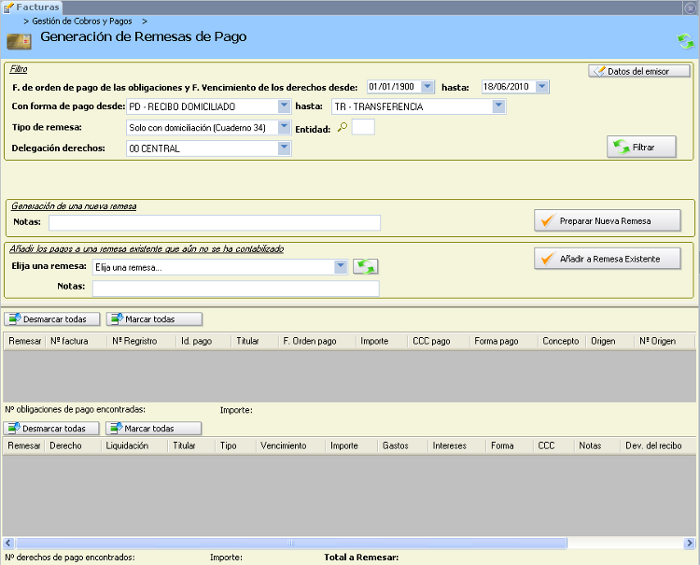The image size is (700, 565).
Task: Click Añadir a Remesa Existente
Action: [607, 258]
